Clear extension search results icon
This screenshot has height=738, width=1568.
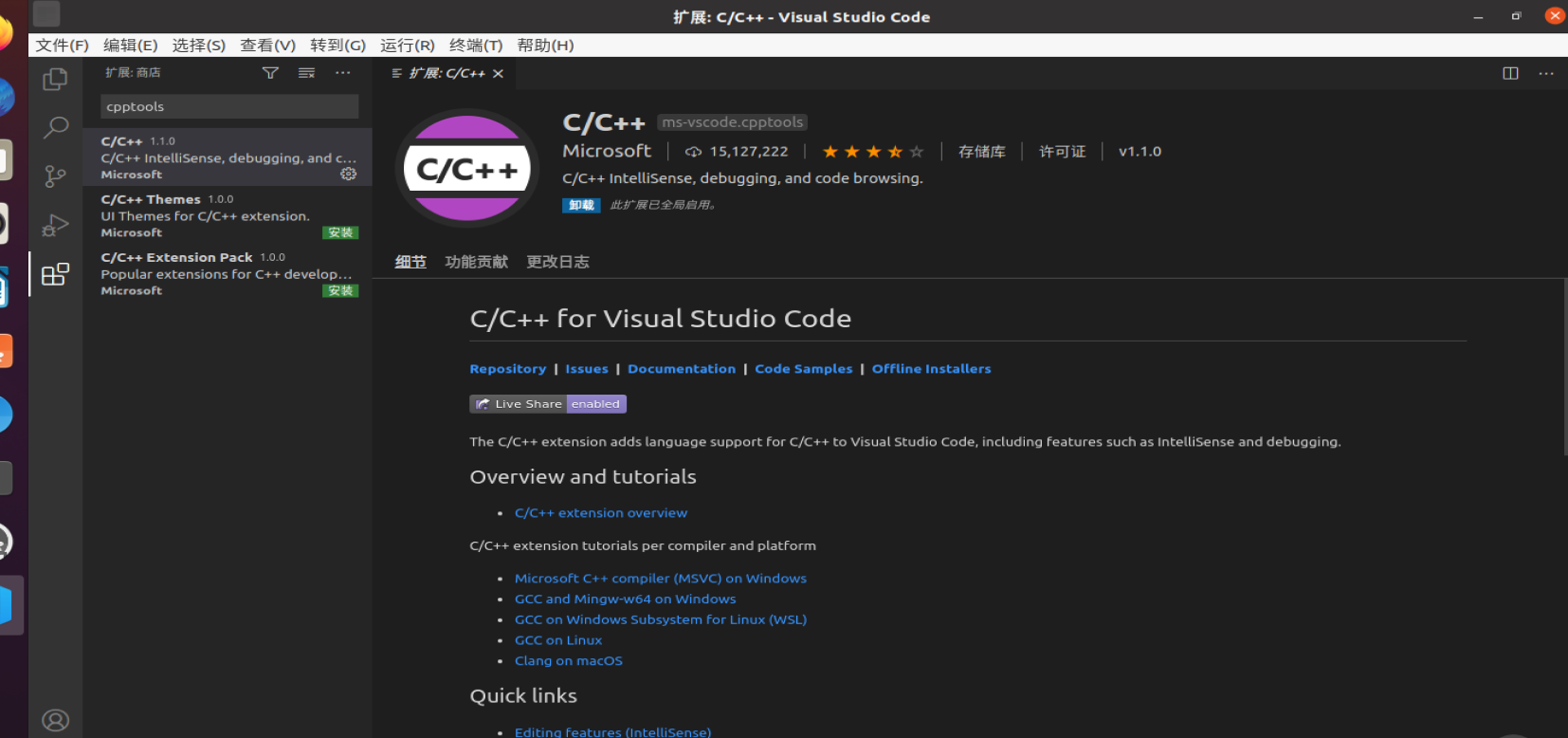coord(306,73)
